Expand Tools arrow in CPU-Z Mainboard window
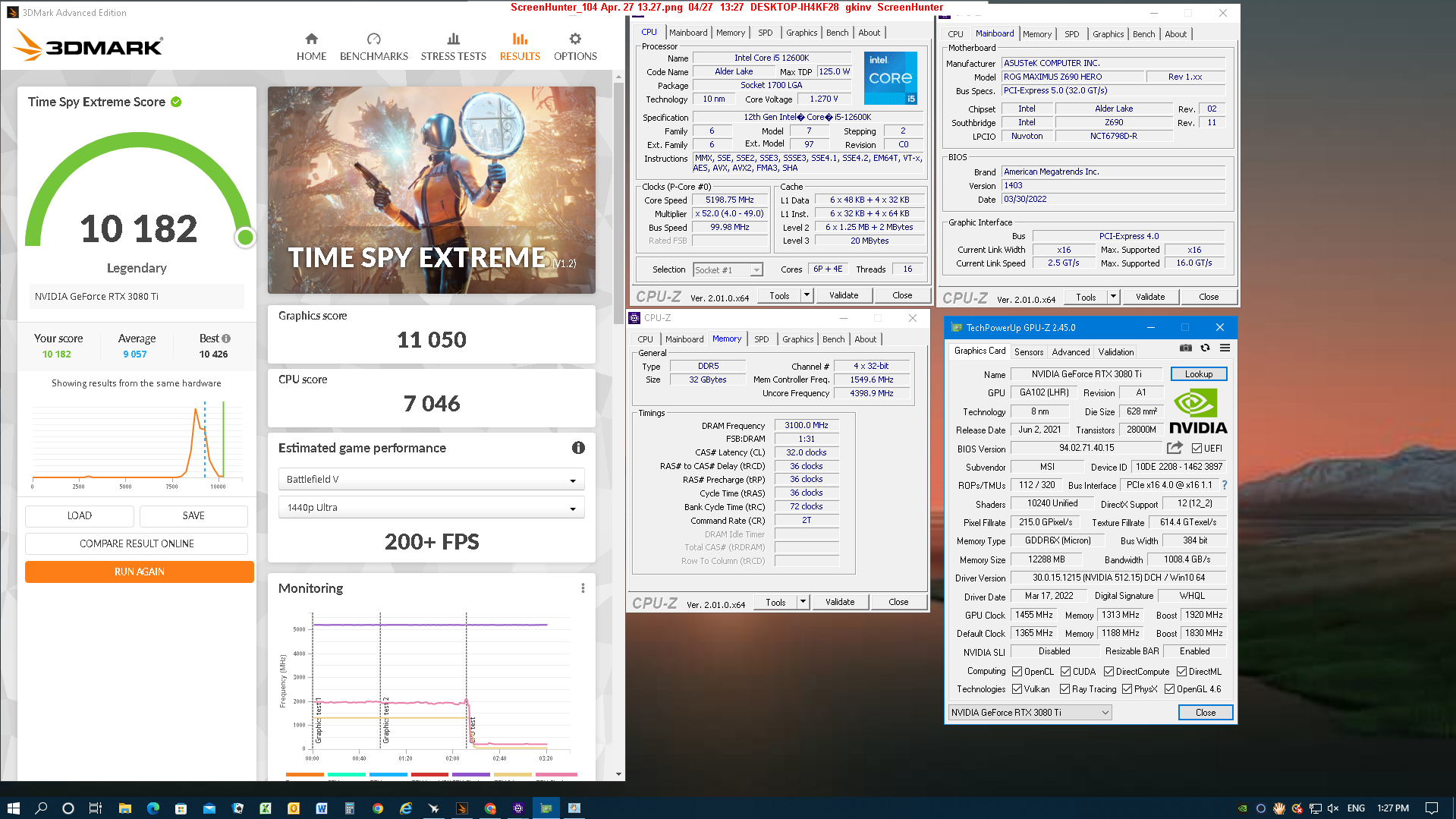This screenshot has height=819, width=1456. 1113,298
